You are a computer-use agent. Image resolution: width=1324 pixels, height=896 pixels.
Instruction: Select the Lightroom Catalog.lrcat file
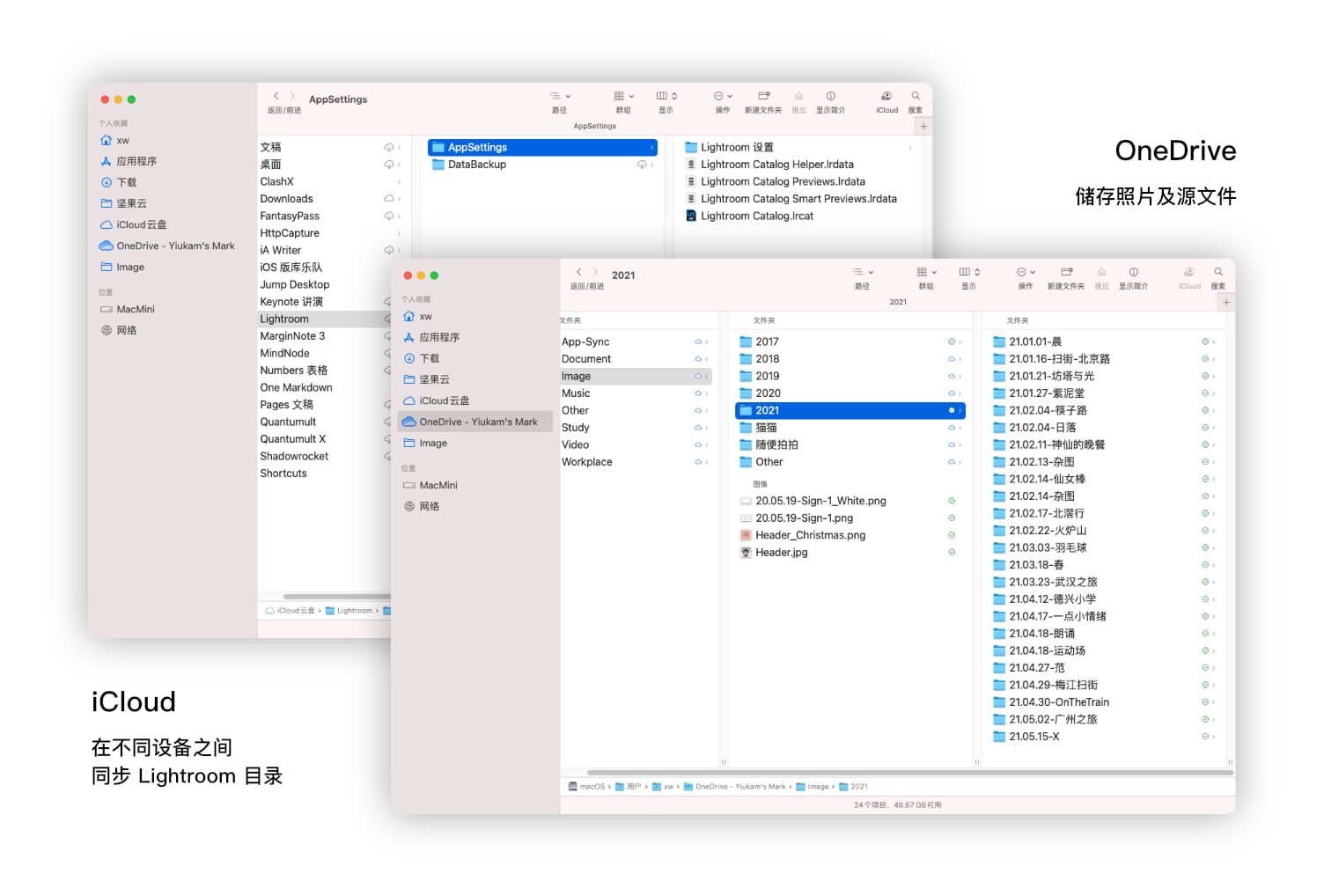pos(756,216)
